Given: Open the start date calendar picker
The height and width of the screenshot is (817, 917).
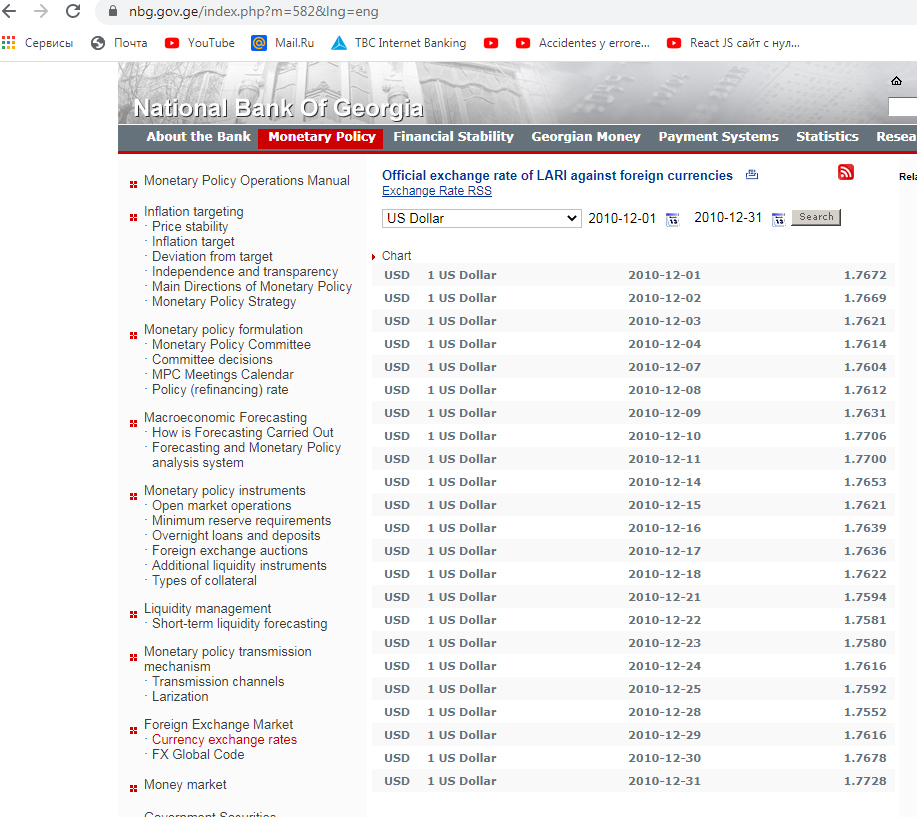Looking at the screenshot, I should pyautogui.click(x=673, y=219).
